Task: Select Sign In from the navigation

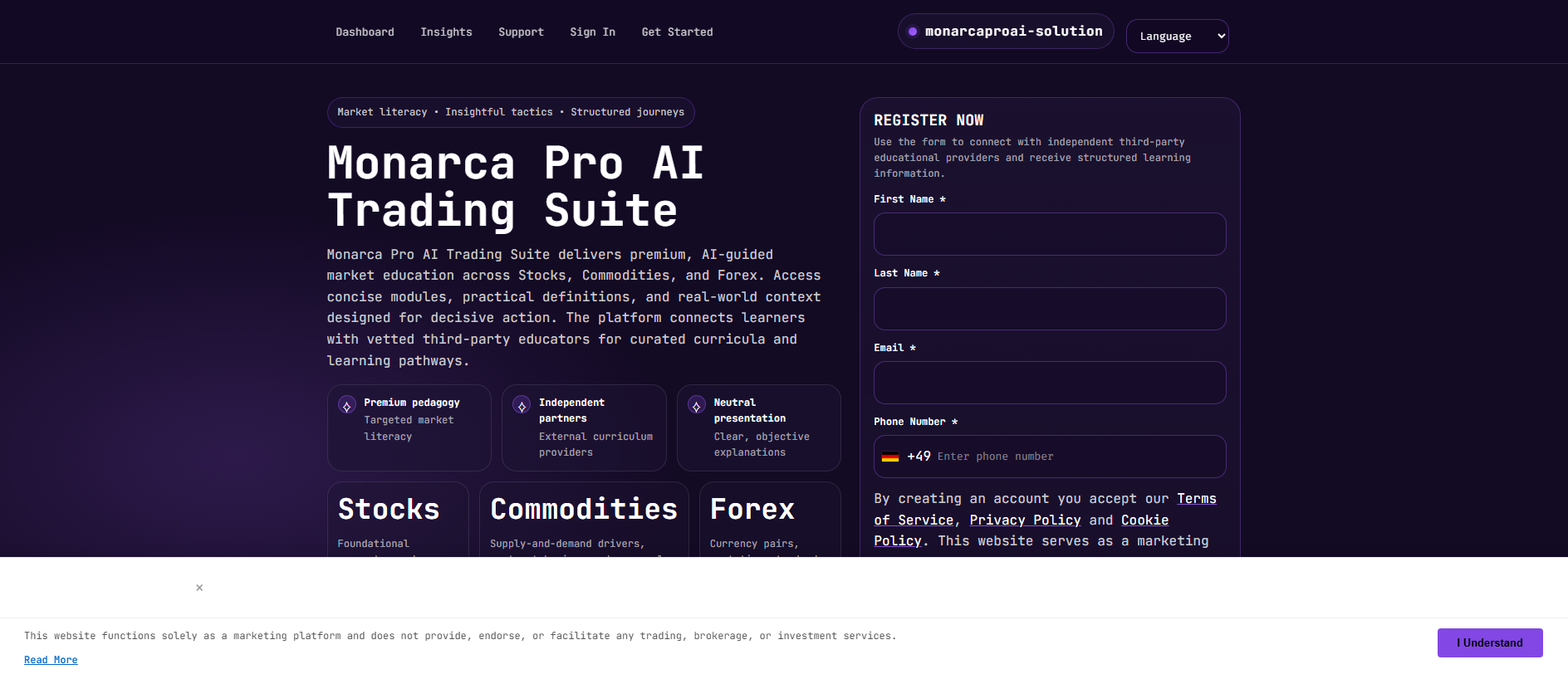Action: [592, 32]
